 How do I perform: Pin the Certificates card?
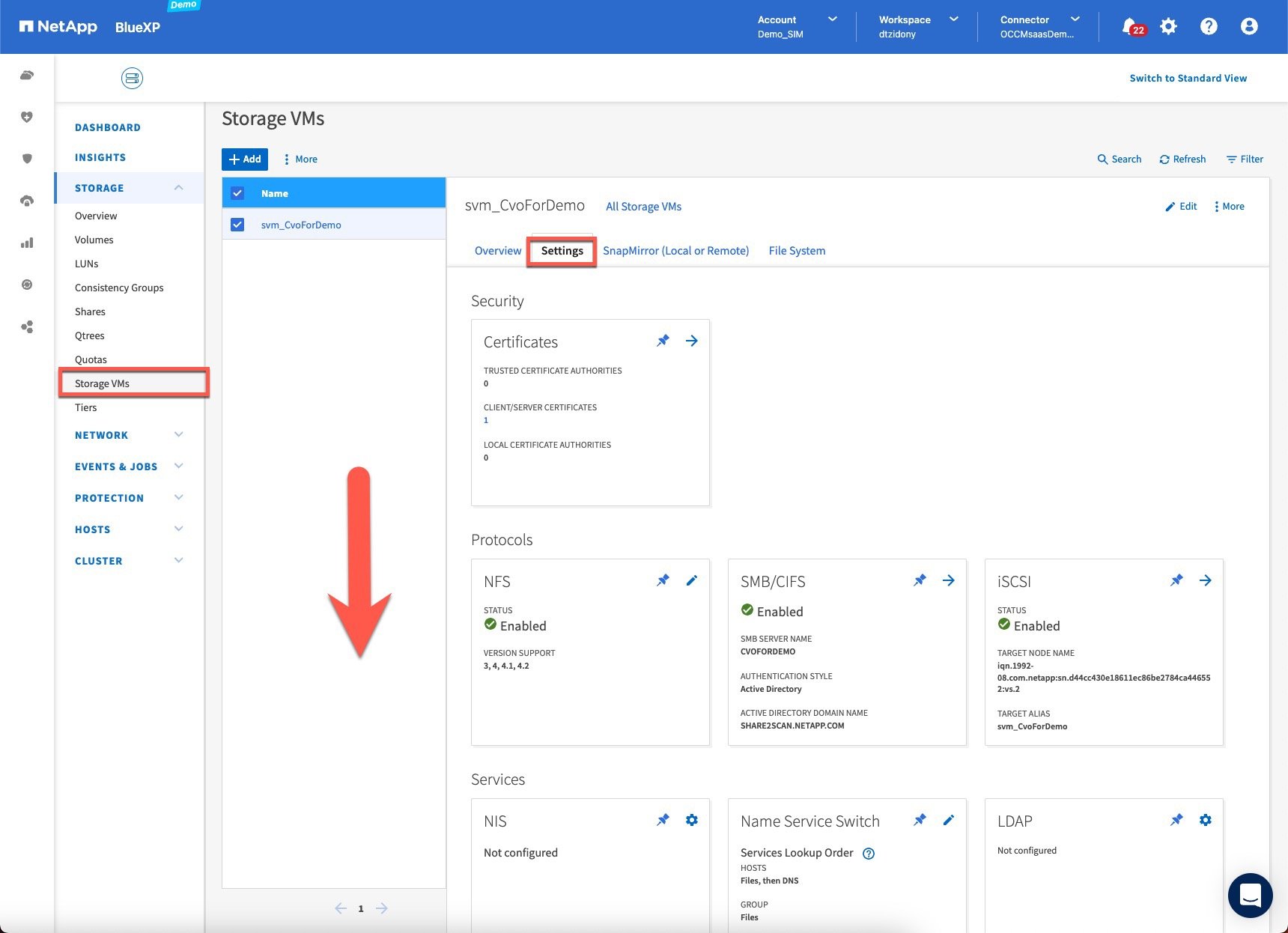(663, 341)
